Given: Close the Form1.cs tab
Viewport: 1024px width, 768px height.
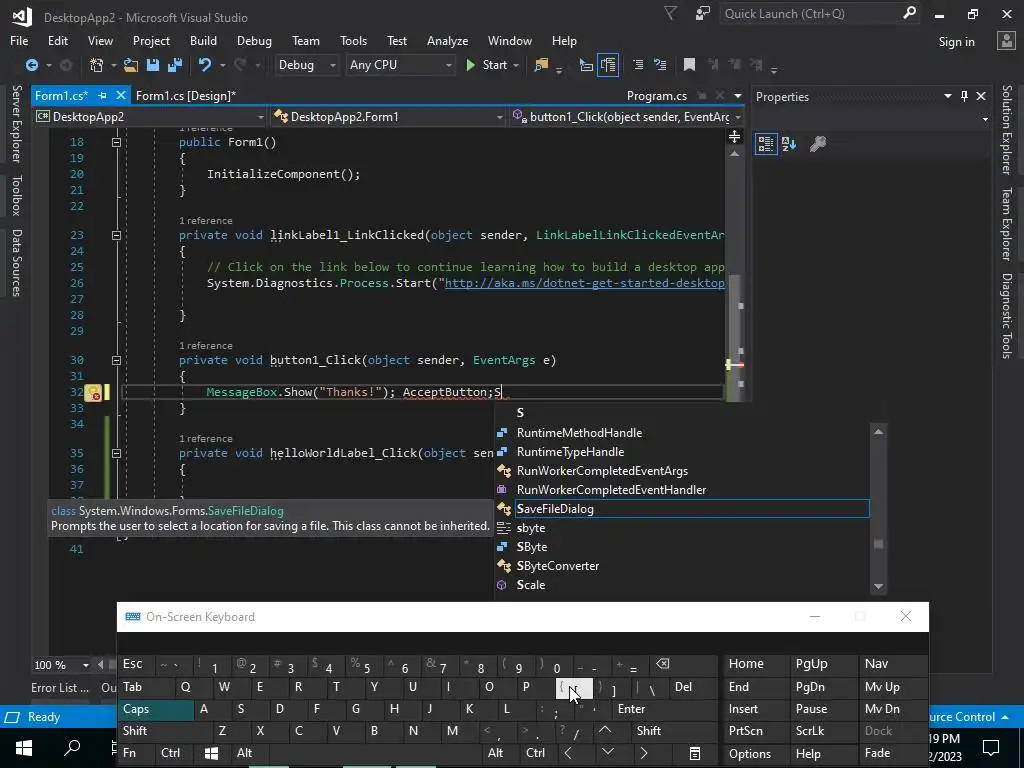Looking at the screenshot, I should click(121, 95).
